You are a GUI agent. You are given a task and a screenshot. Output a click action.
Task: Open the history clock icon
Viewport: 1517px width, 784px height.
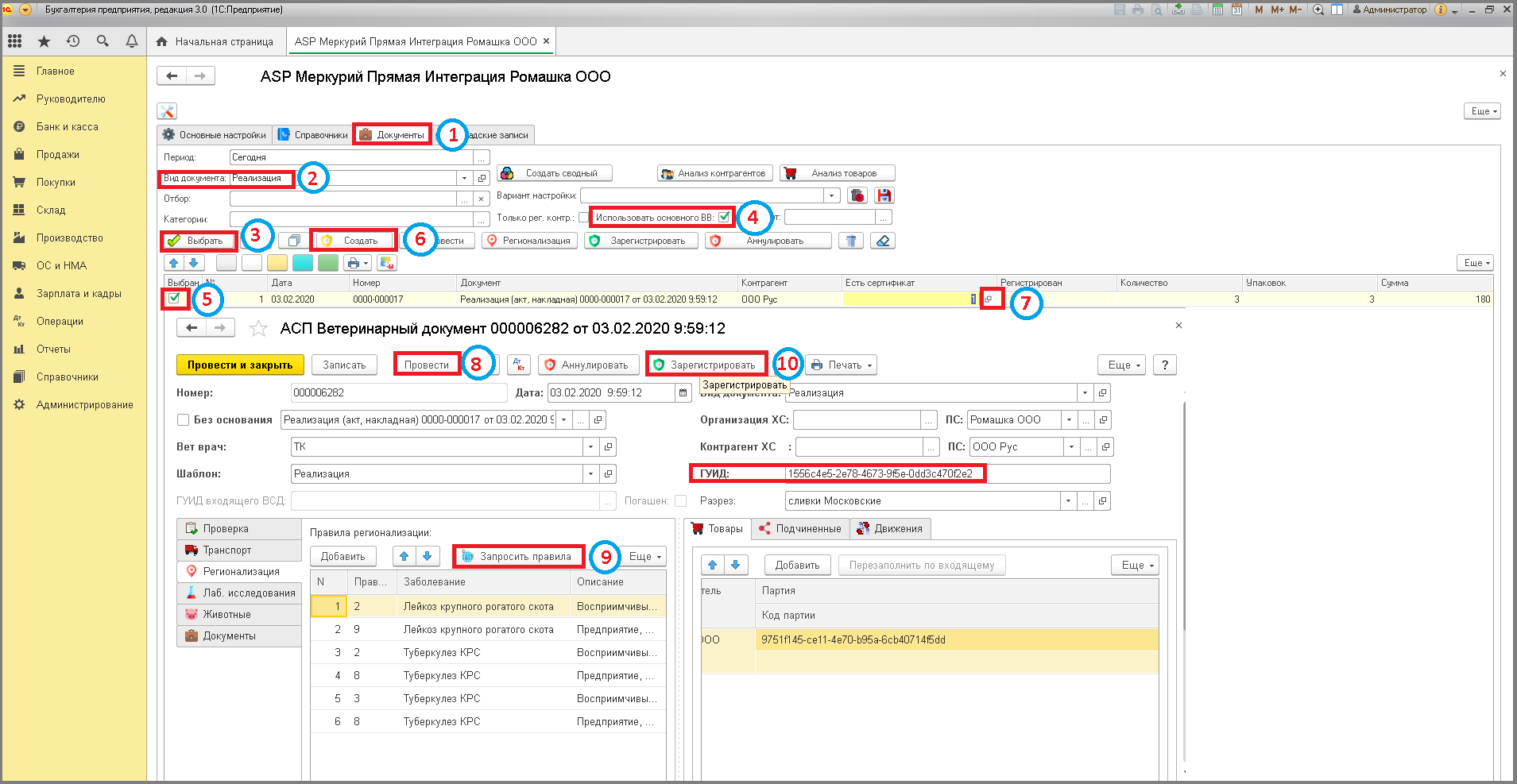coord(73,41)
